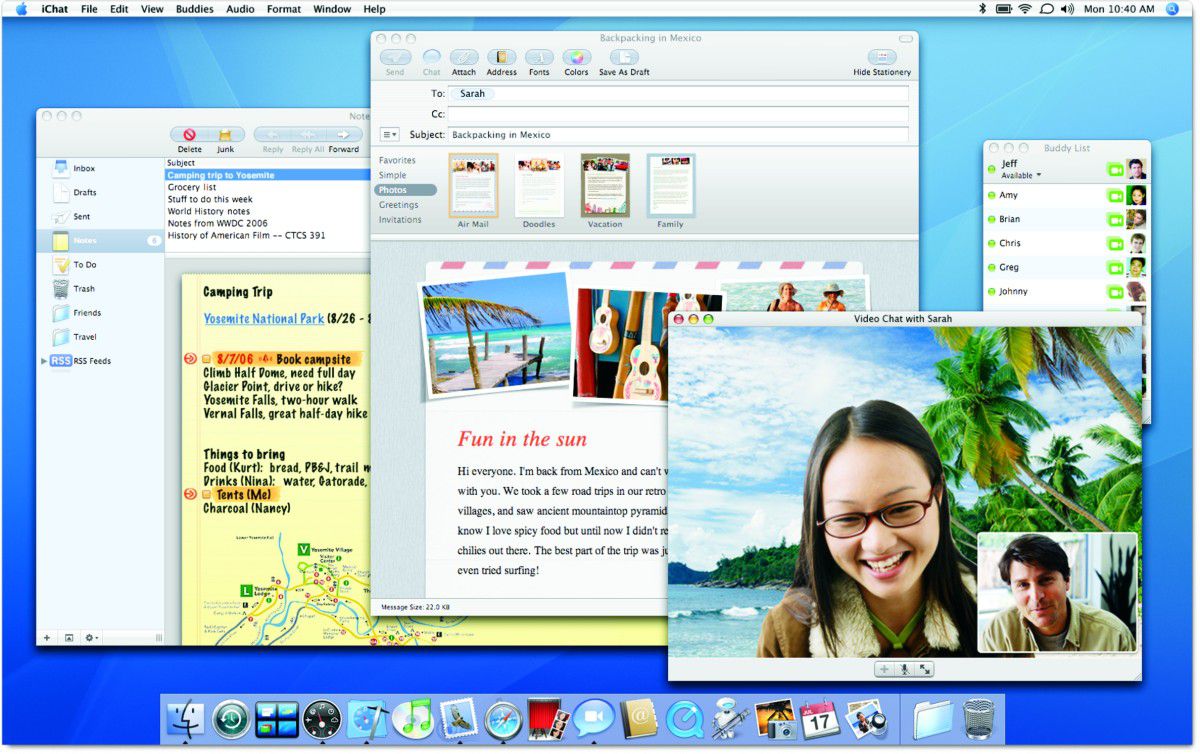Open the gear action menu below the mailbox list
The width and height of the screenshot is (1200, 754).
(x=91, y=637)
